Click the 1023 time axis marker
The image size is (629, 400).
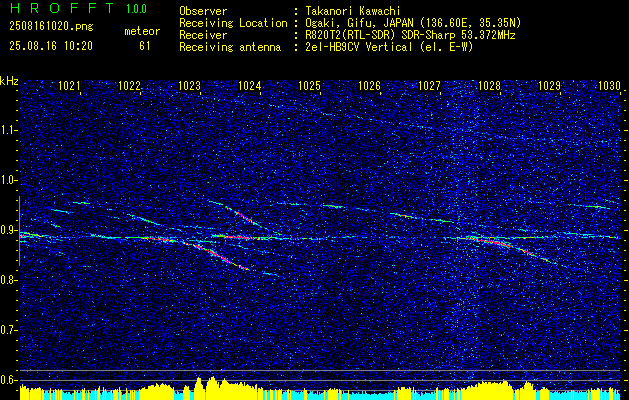click(x=189, y=85)
